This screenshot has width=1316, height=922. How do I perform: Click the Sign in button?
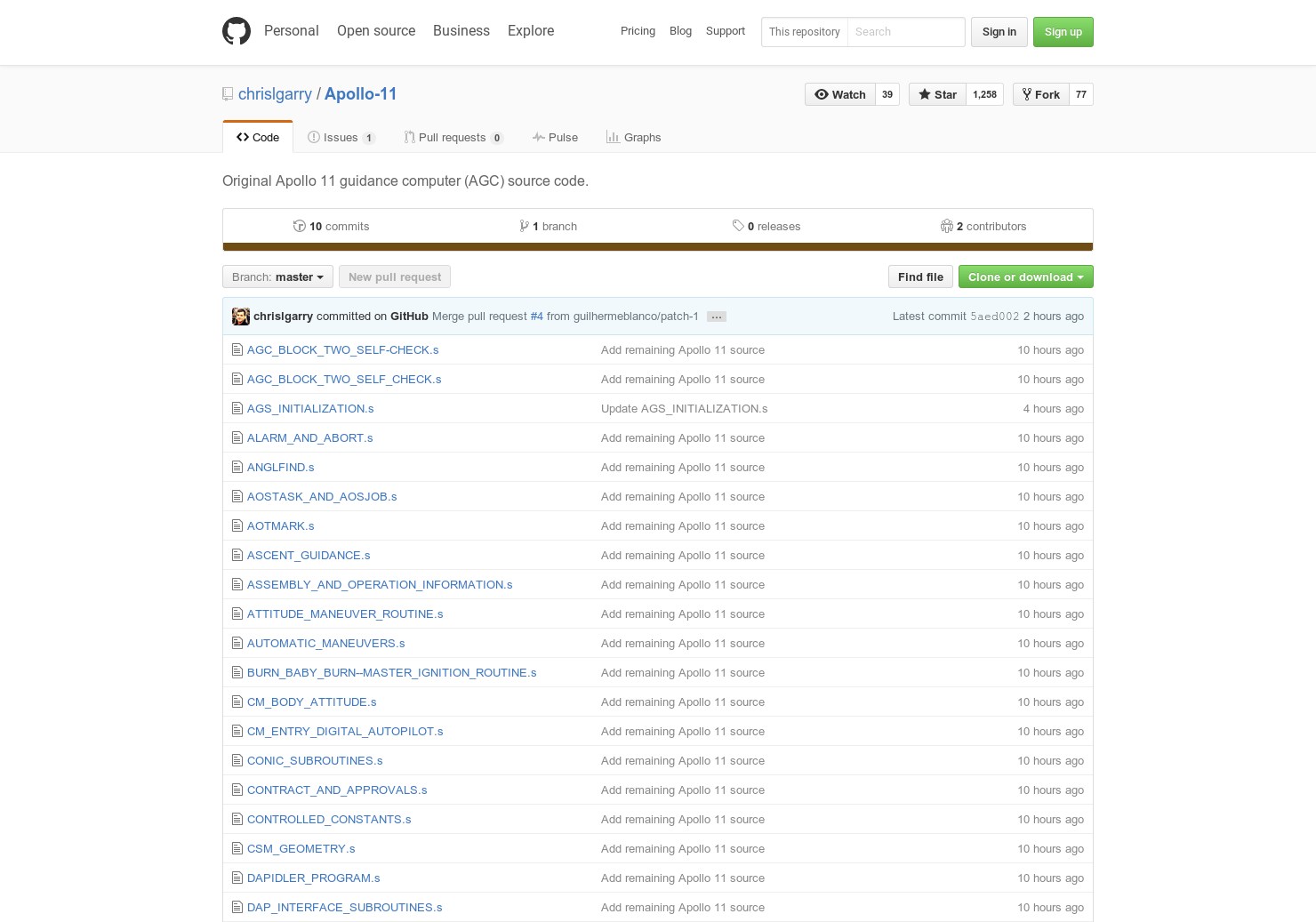999,32
